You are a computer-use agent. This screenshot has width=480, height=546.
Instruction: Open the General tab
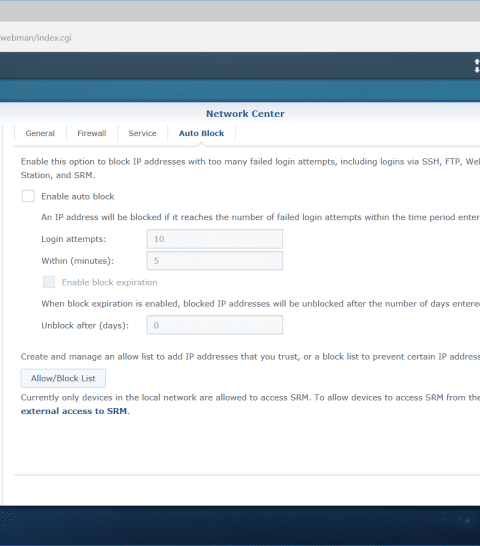pos(40,133)
